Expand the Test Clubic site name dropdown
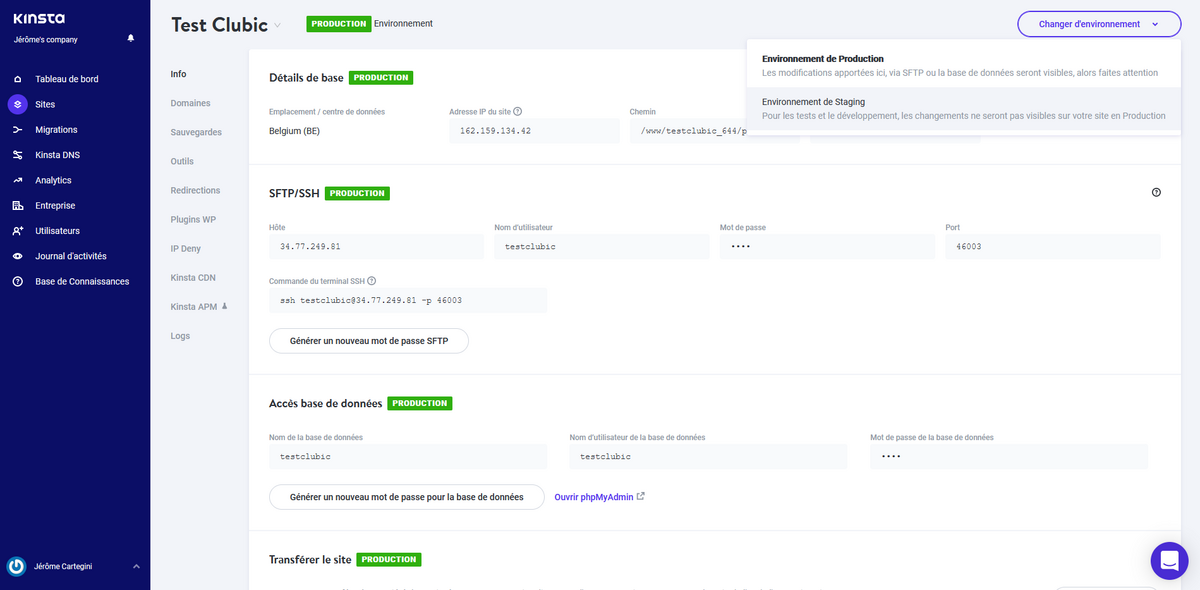Screen dimensions: 1200x590 pos(278,26)
